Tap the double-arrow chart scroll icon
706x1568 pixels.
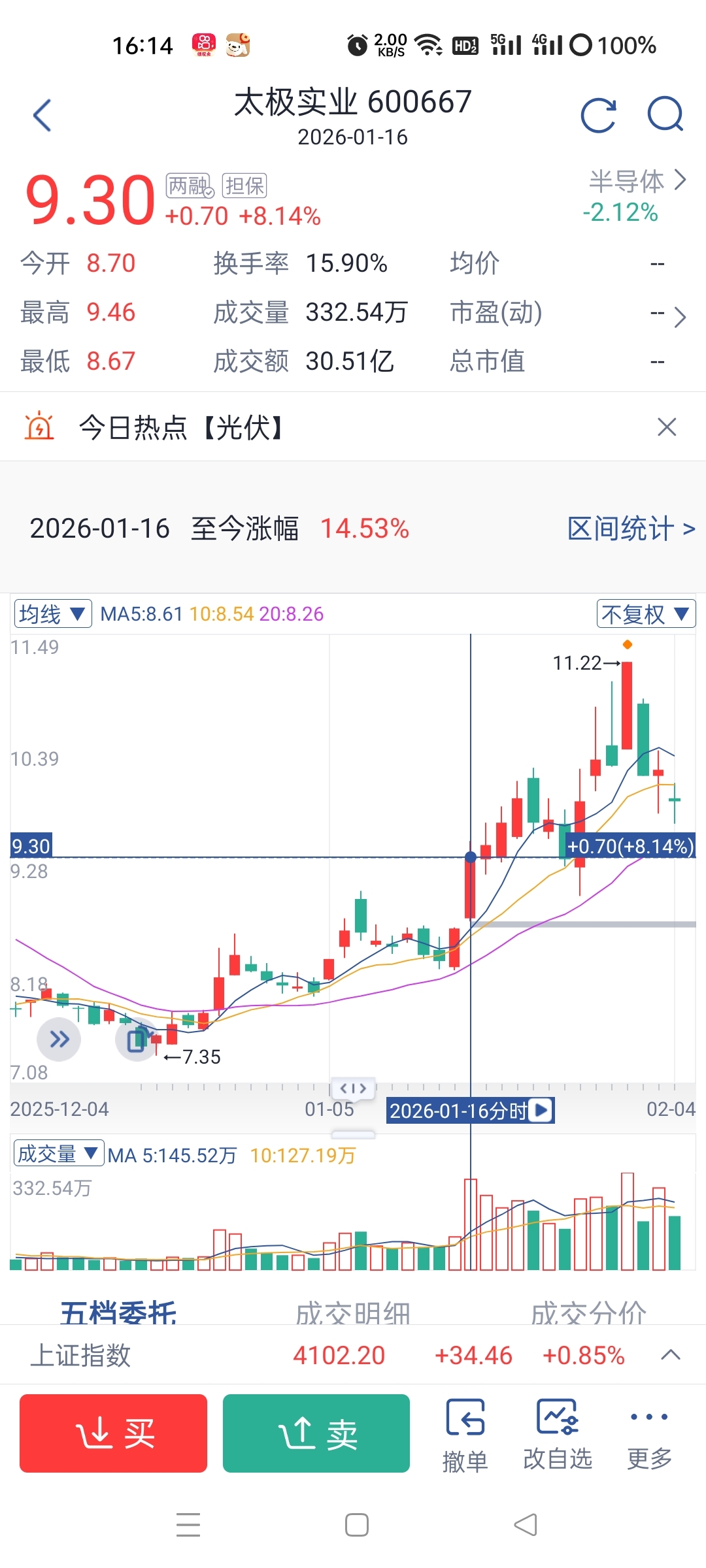point(59,1039)
